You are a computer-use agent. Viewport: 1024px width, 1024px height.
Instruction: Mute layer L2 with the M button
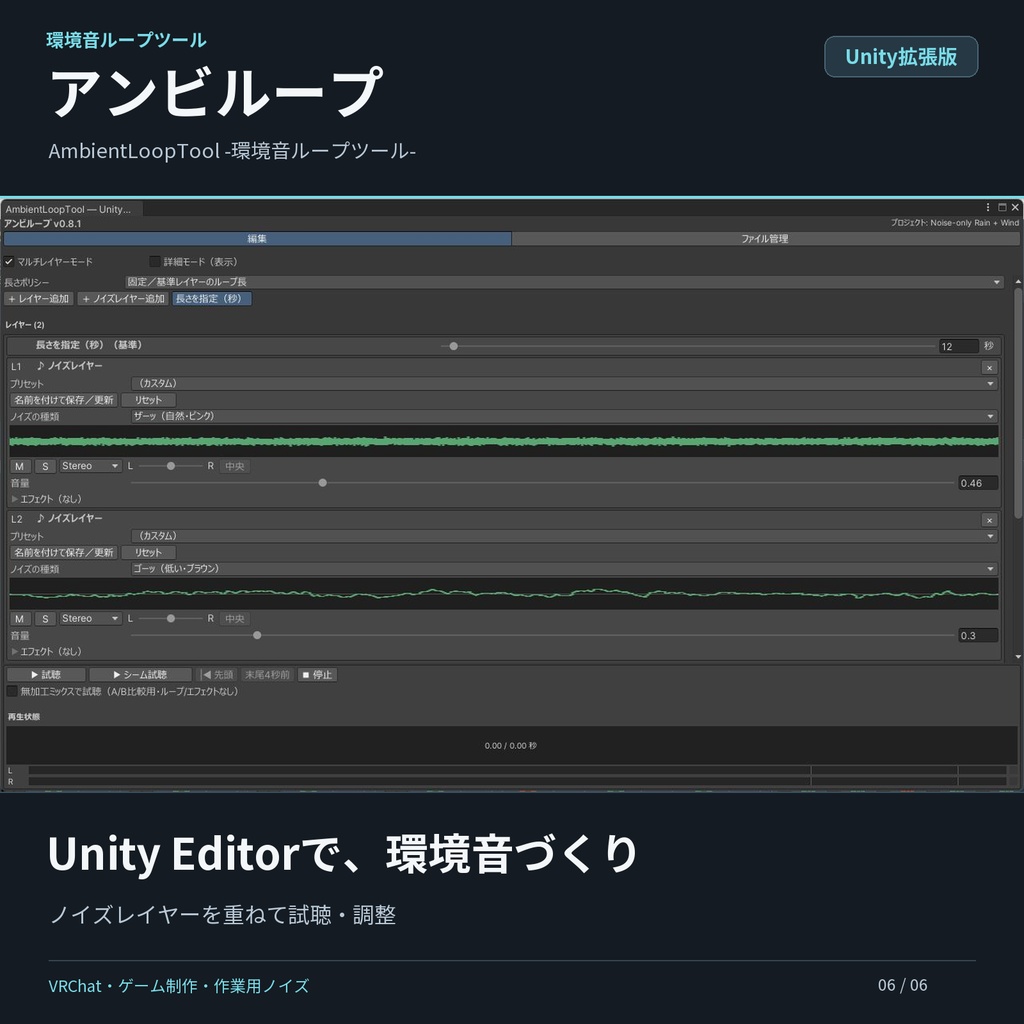(20, 618)
